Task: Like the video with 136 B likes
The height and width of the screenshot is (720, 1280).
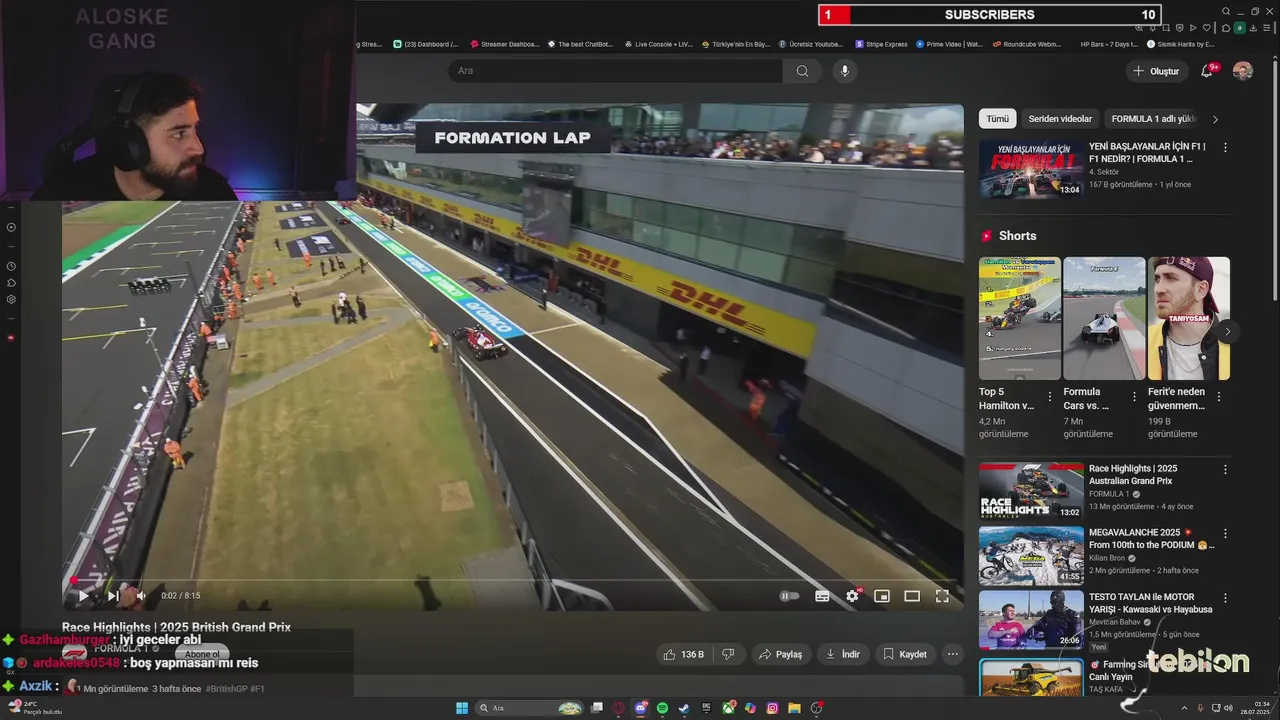Action: pos(683,654)
